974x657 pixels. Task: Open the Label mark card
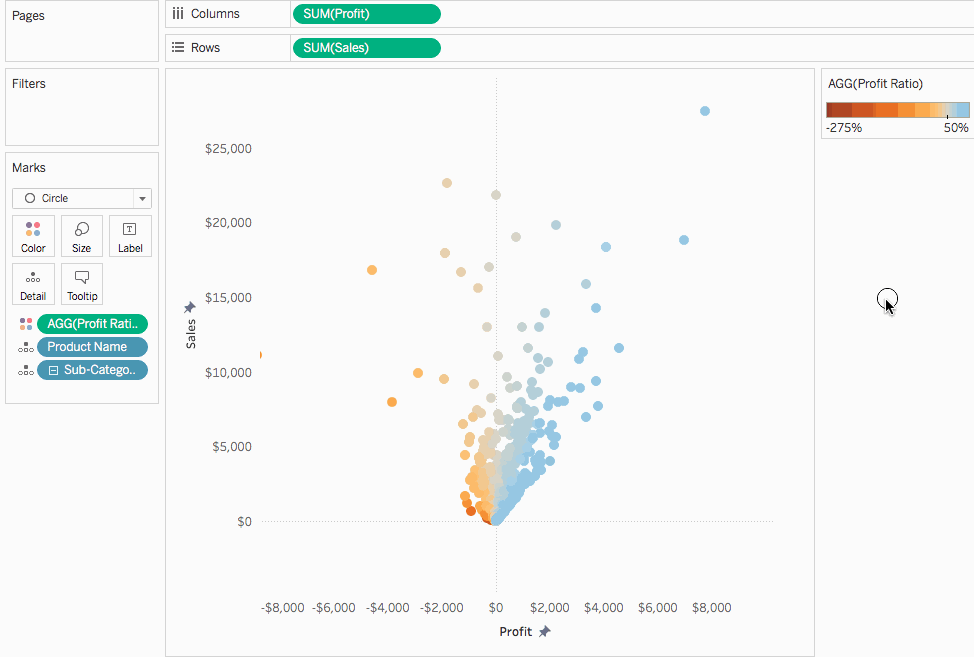tap(130, 236)
